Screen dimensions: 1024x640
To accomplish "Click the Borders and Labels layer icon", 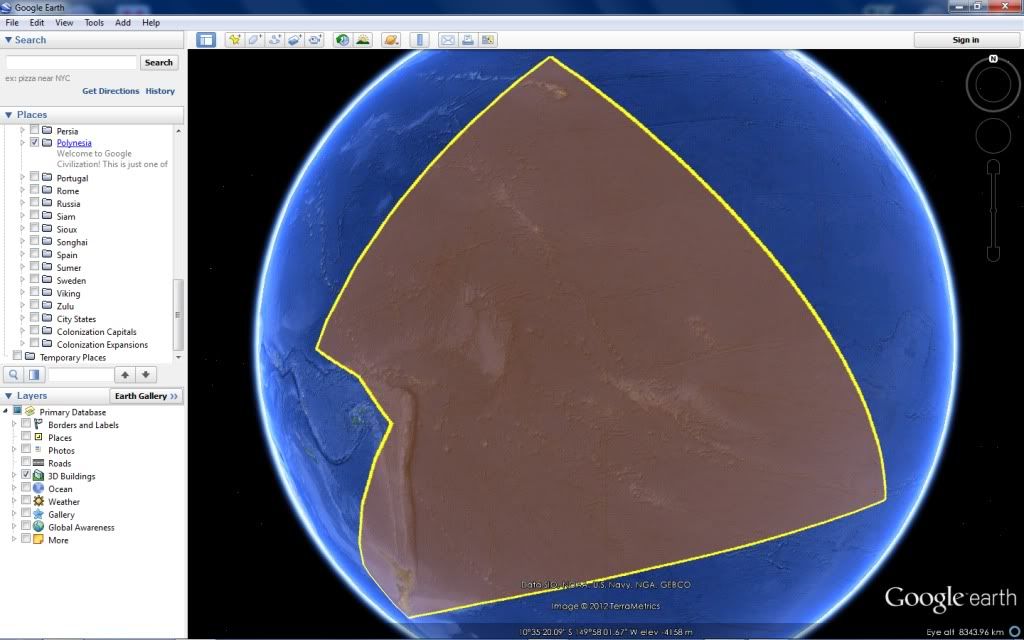I will tap(39, 424).
